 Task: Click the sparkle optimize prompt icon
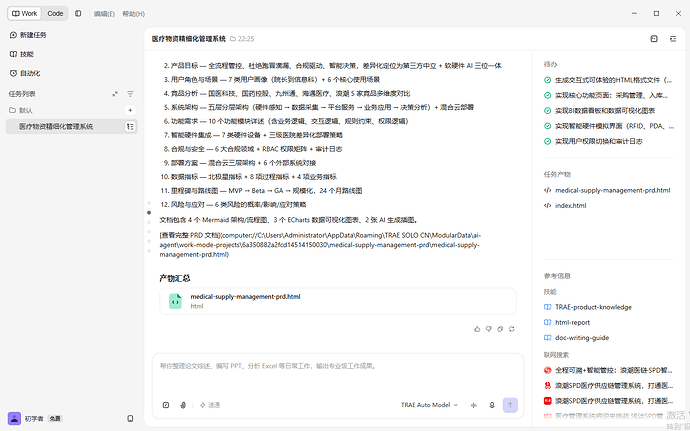coord(473,405)
